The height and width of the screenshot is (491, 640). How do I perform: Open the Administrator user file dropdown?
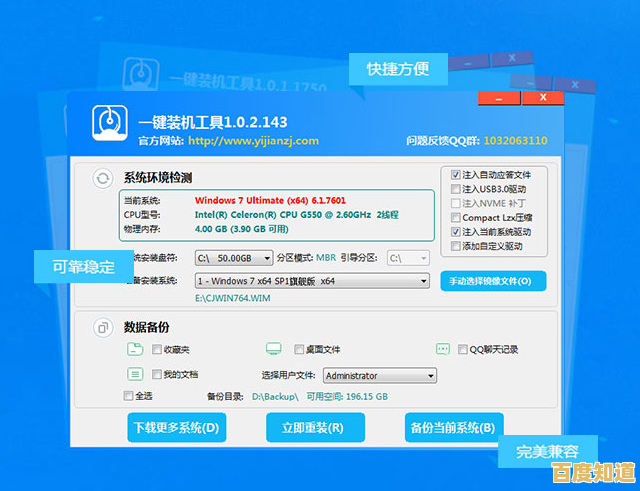[380, 375]
